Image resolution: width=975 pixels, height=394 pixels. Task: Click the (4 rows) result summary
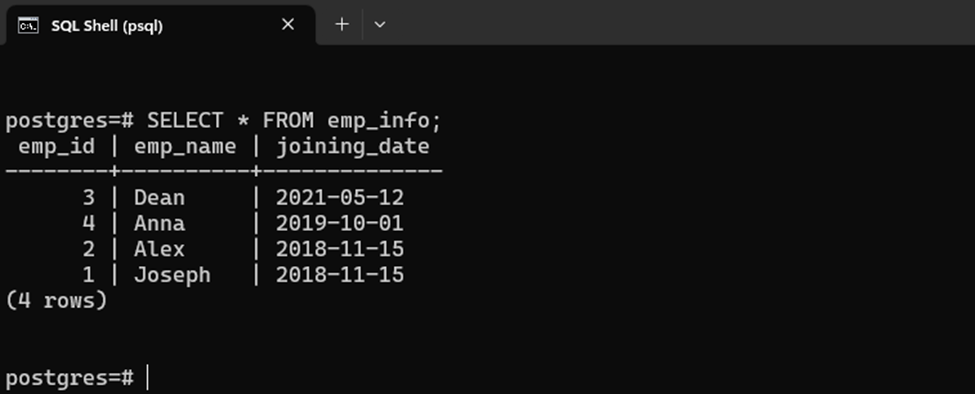(x=56, y=301)
